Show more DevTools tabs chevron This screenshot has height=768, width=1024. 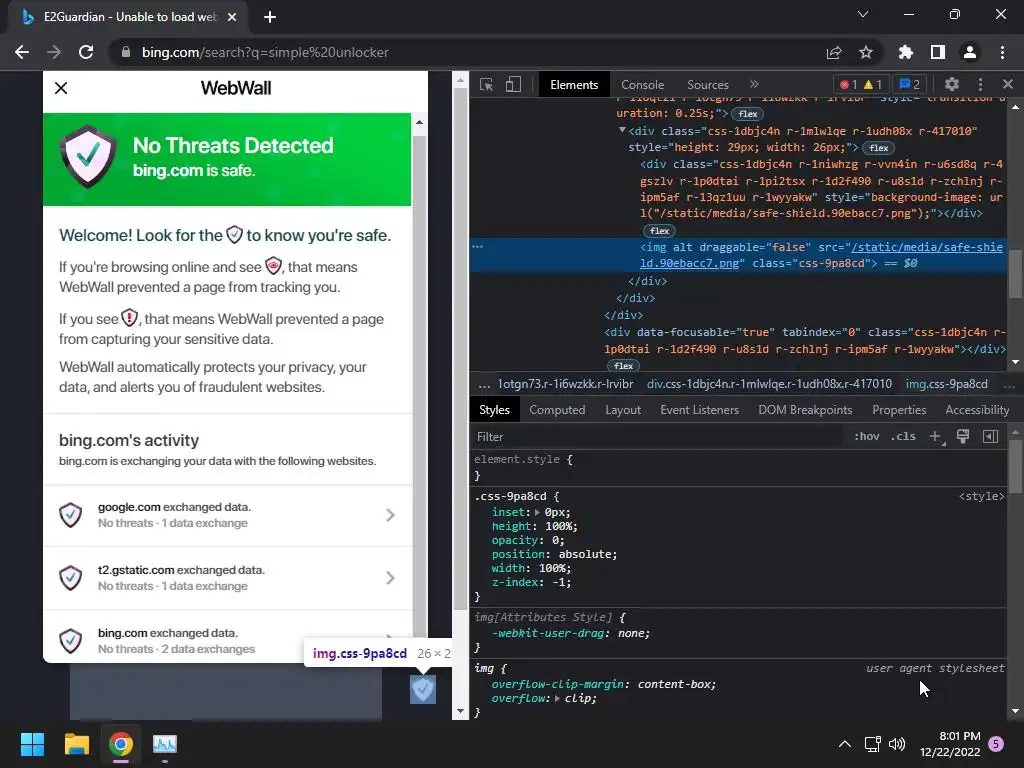click(754, 84)
